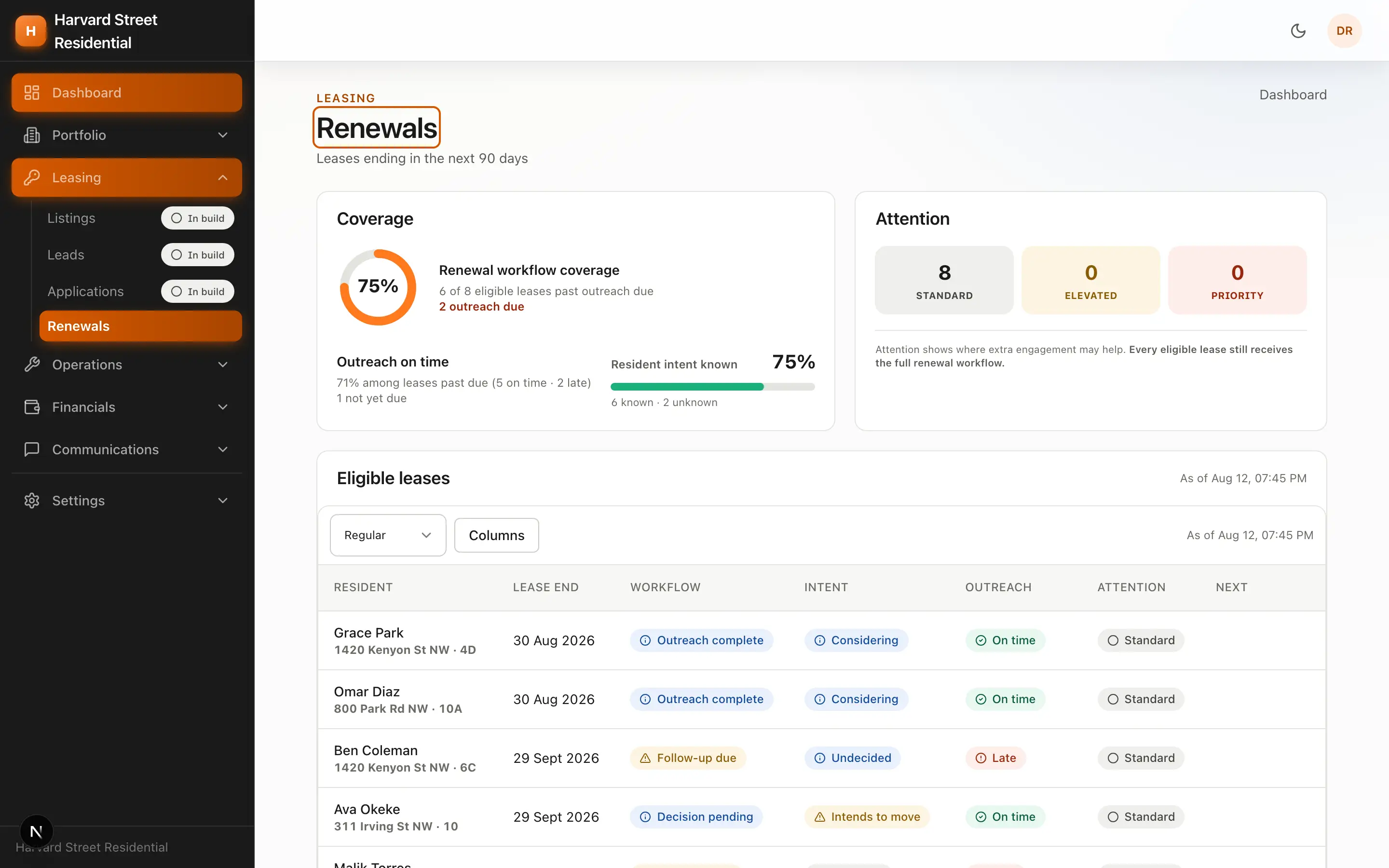Click circle icon in Ben Coleman's Standard badge

pos(1113,758)
